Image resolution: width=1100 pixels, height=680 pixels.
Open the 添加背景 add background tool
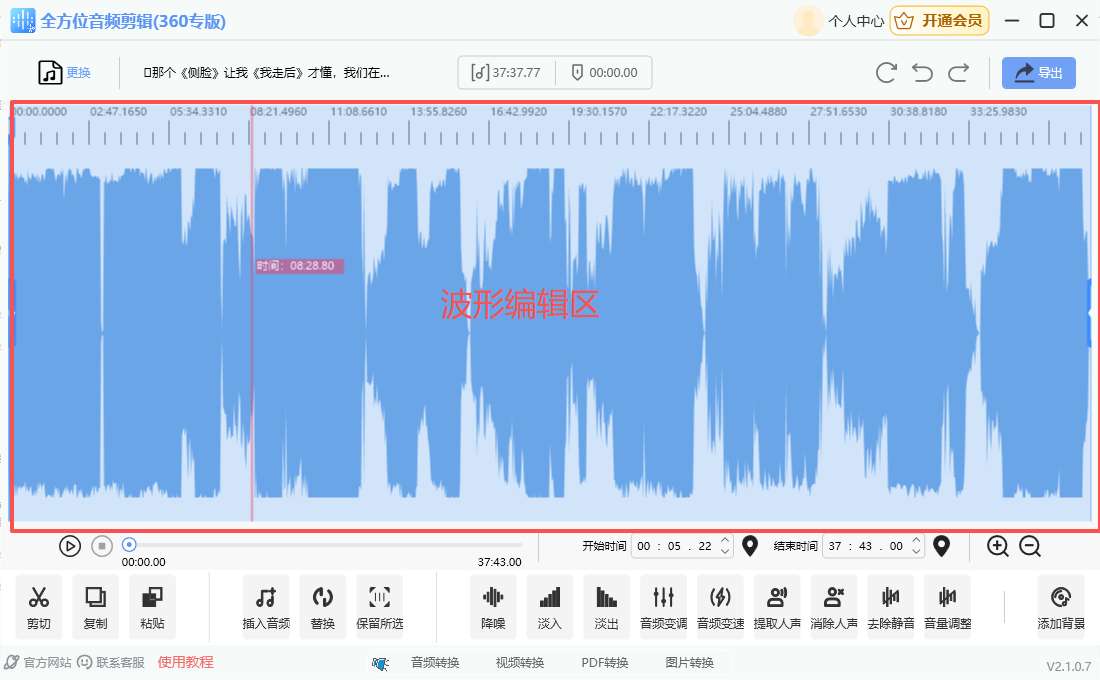[1061, 606]
